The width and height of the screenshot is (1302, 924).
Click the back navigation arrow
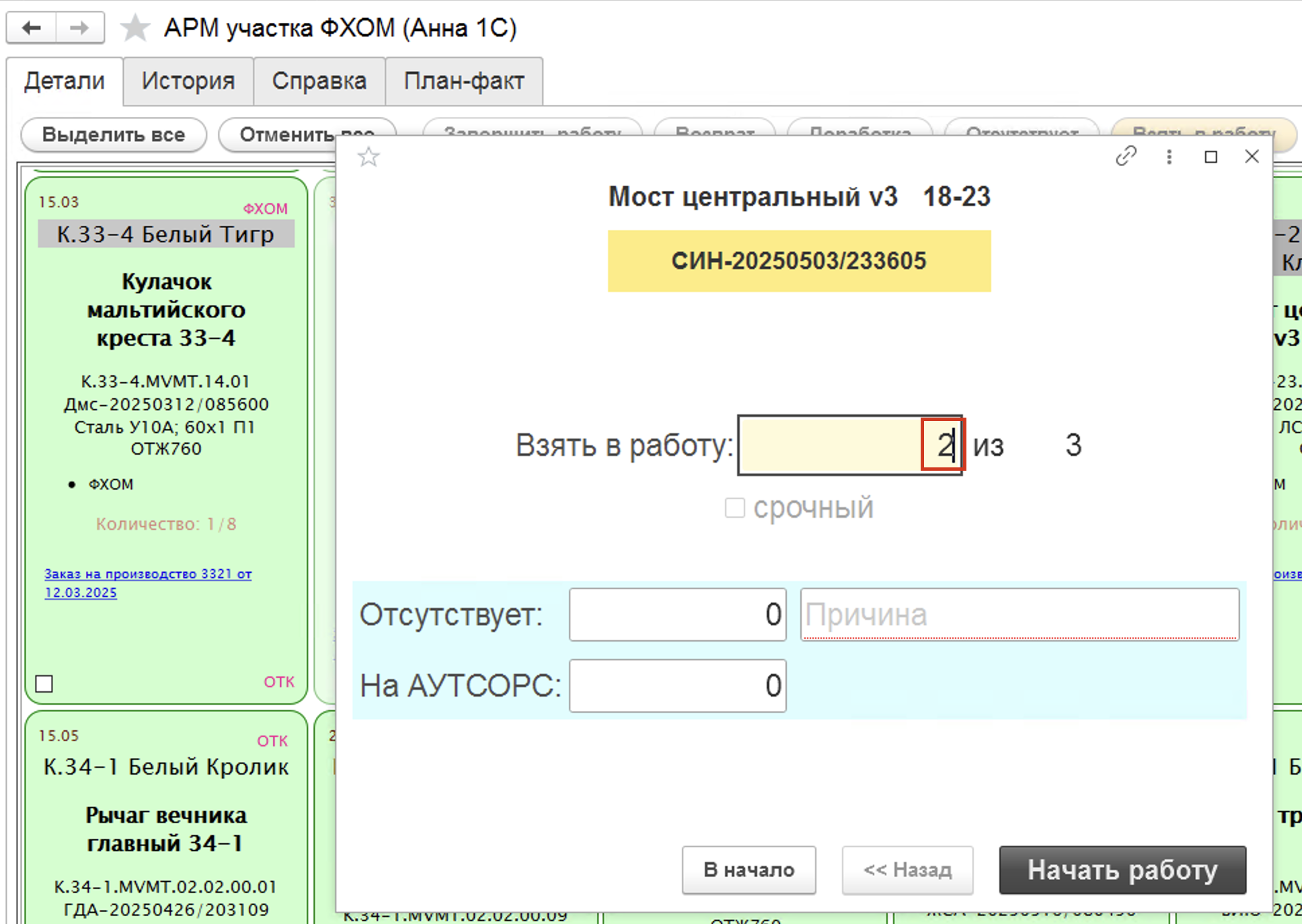[x=31, y=28]
